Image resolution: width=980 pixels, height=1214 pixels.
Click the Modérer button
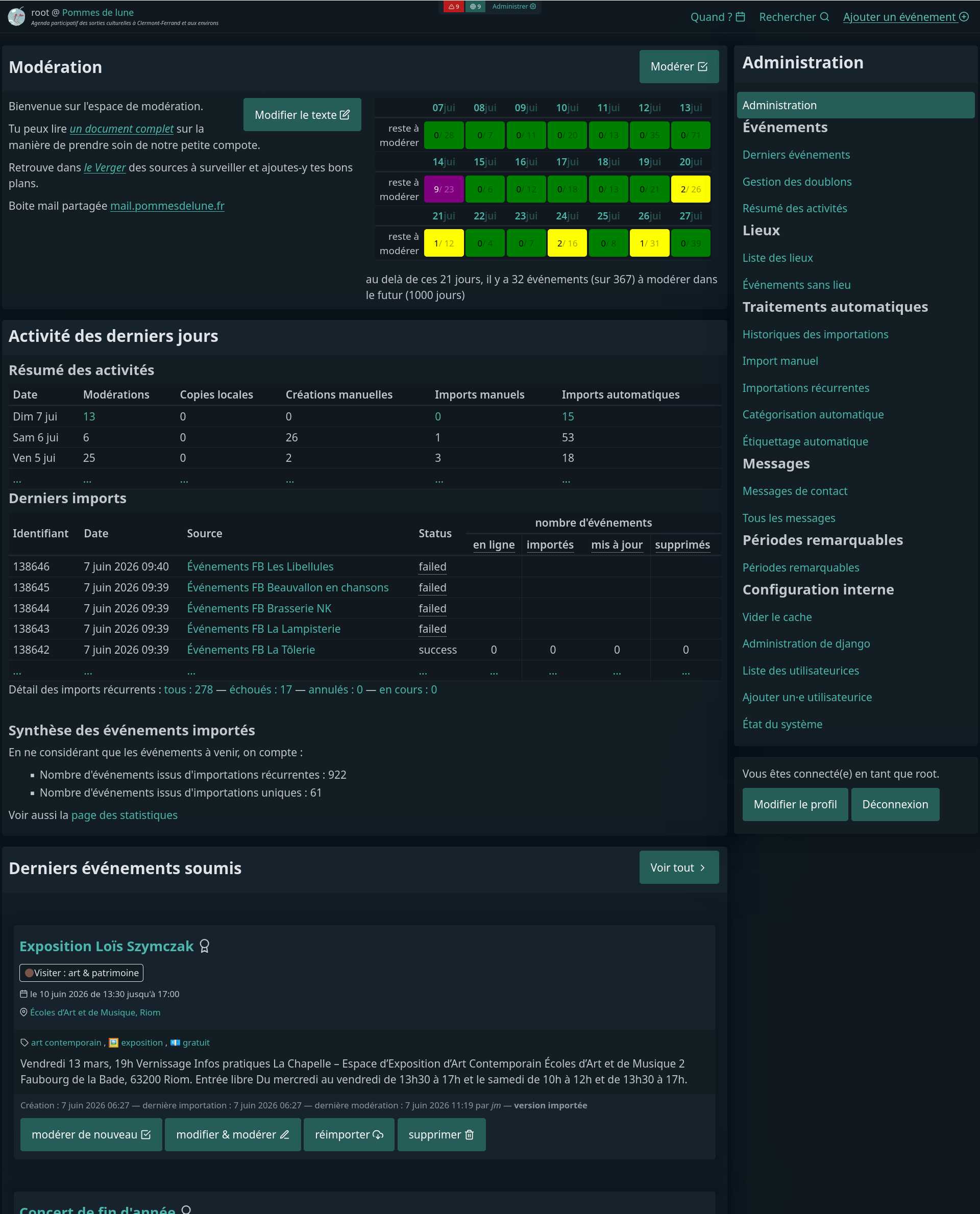point(678,67)
